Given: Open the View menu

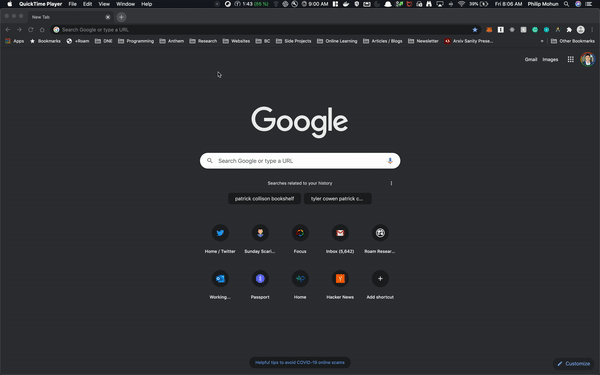Looking at the screenshot, I should click(x=104, y=4).
